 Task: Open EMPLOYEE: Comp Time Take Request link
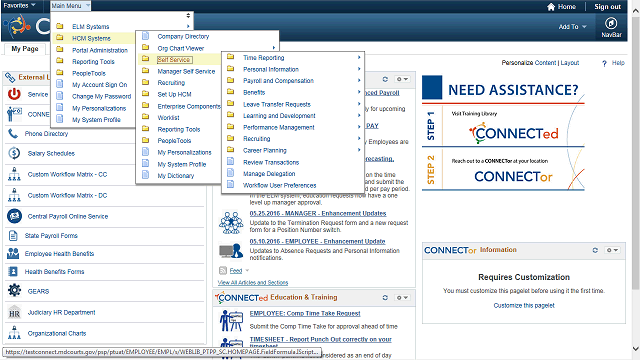pos(305,313)
